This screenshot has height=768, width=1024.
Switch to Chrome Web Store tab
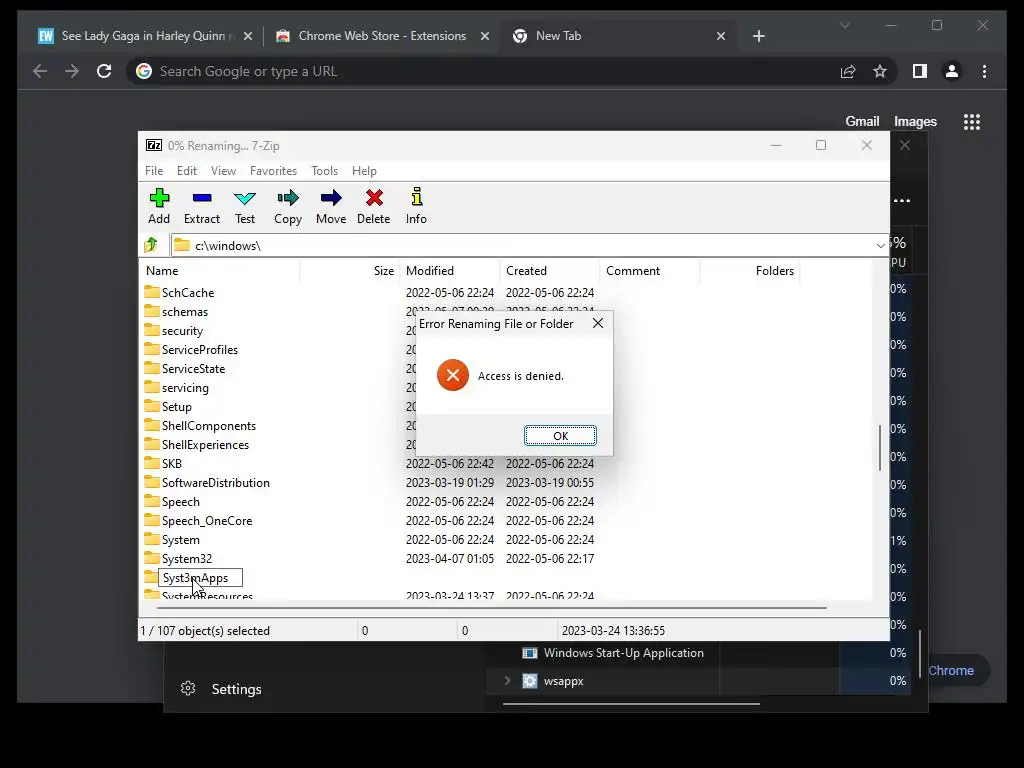381,36
